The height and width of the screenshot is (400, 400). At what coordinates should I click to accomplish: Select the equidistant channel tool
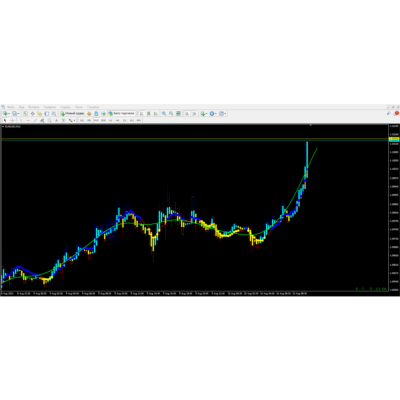(42, 120)
